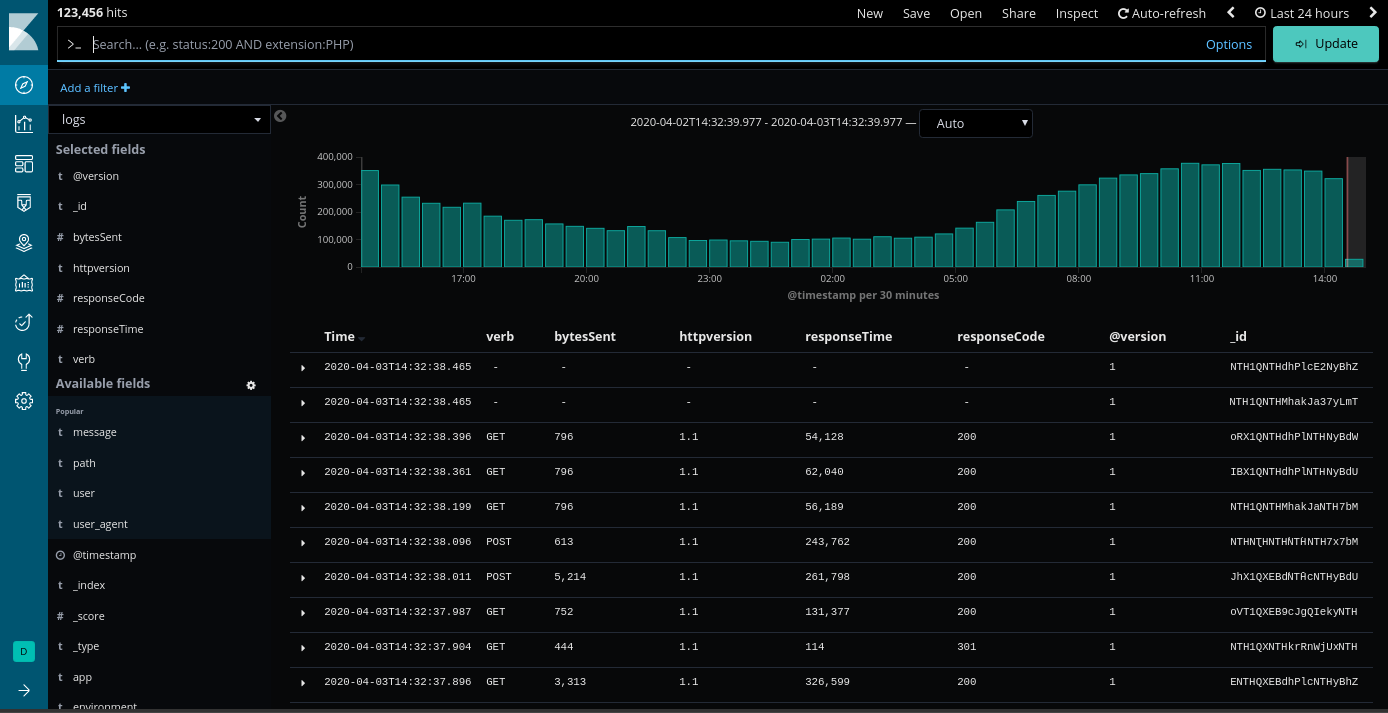The width and height of the screenshot is (1388, 713).
Task: Open Management using the gear icon
Action: 24,400
